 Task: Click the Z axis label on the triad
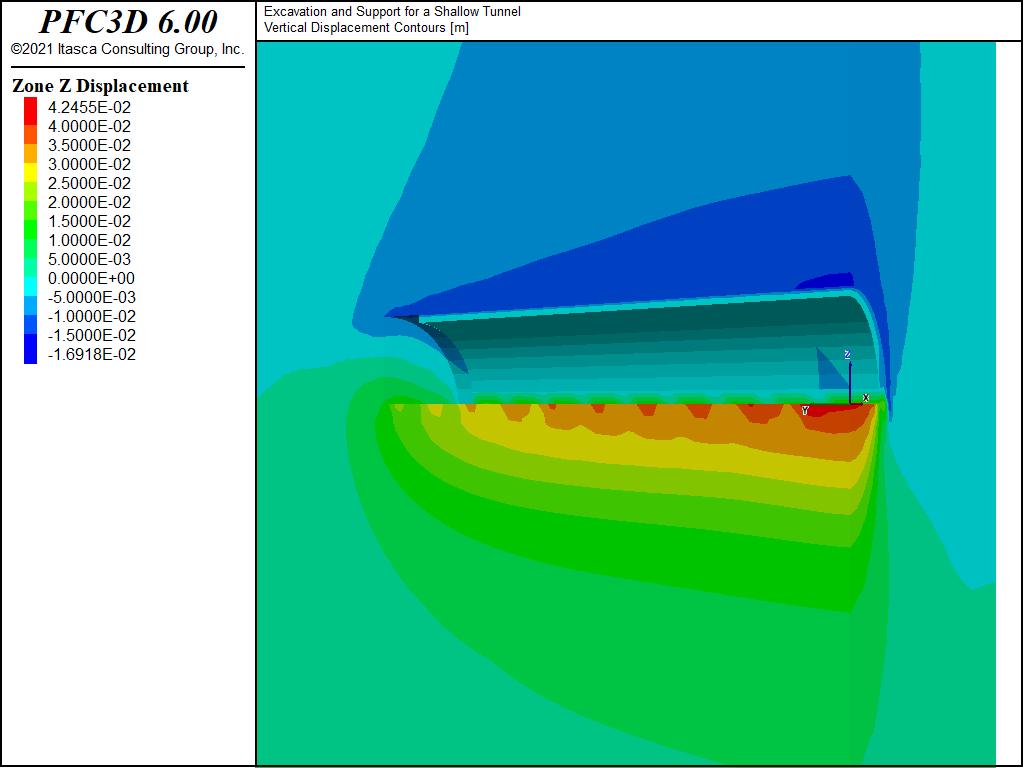coord(847,355)
